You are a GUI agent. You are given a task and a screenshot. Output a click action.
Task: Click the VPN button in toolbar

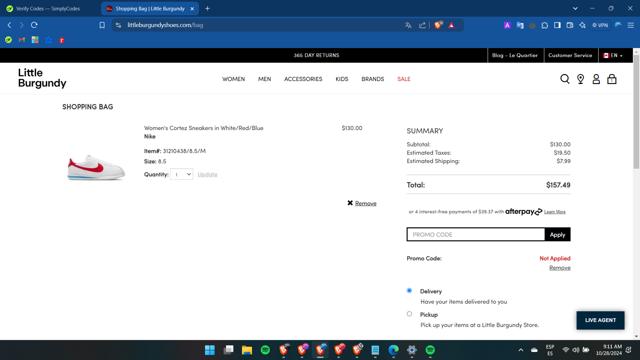[x=600, y=25]
